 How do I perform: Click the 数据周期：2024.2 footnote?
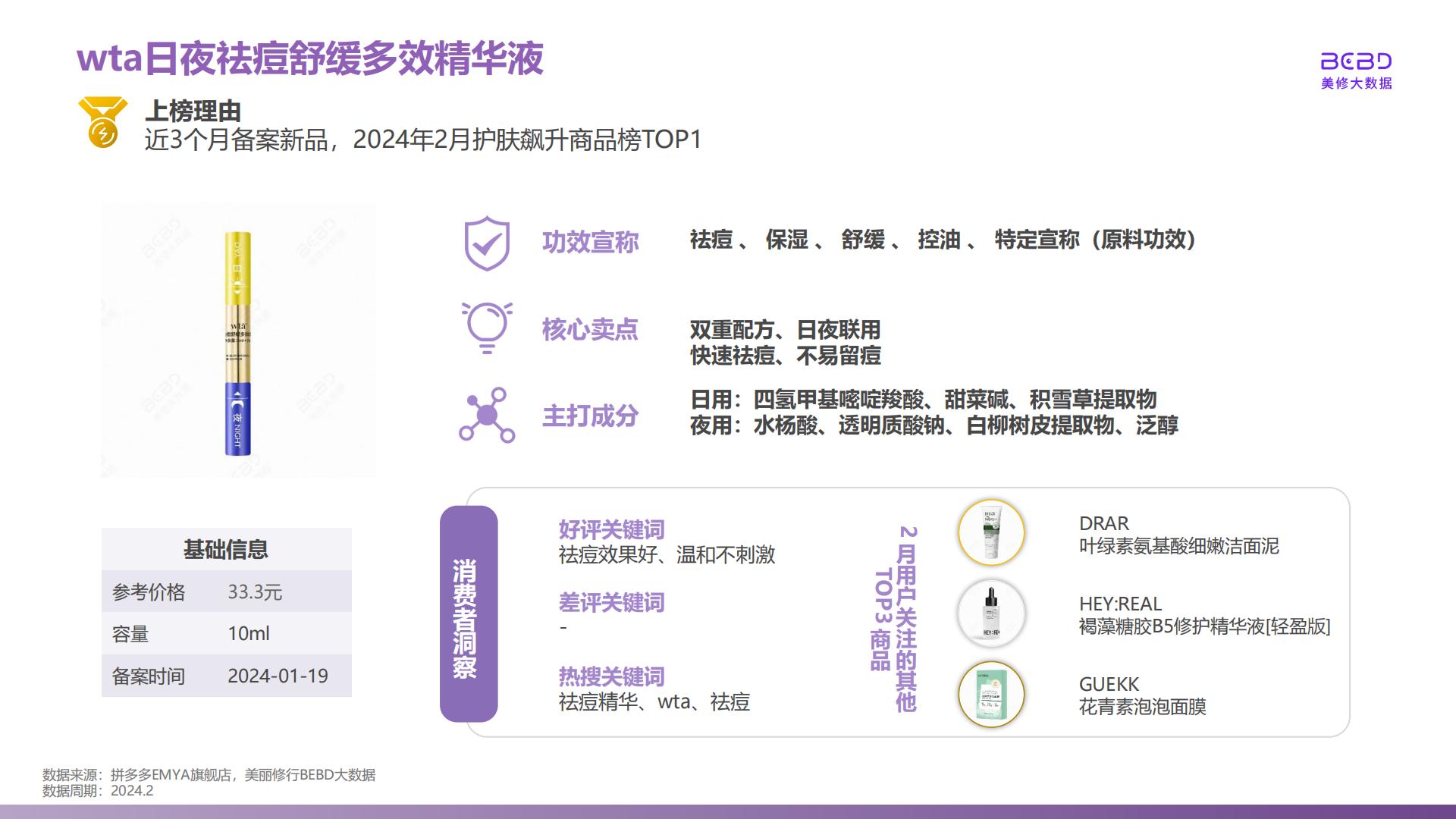click(x=98, y=791)
